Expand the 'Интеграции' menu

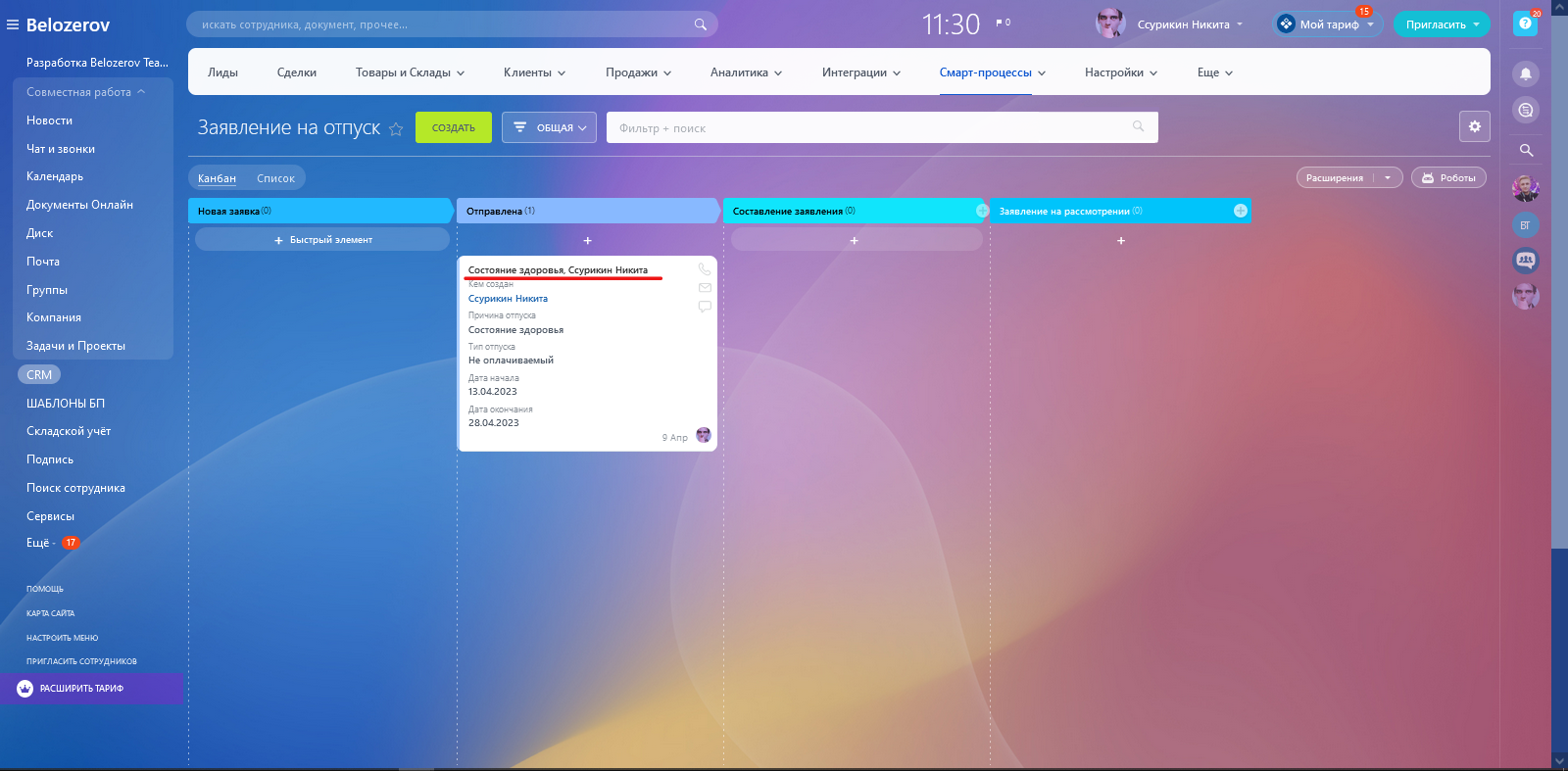coord(860,72)
